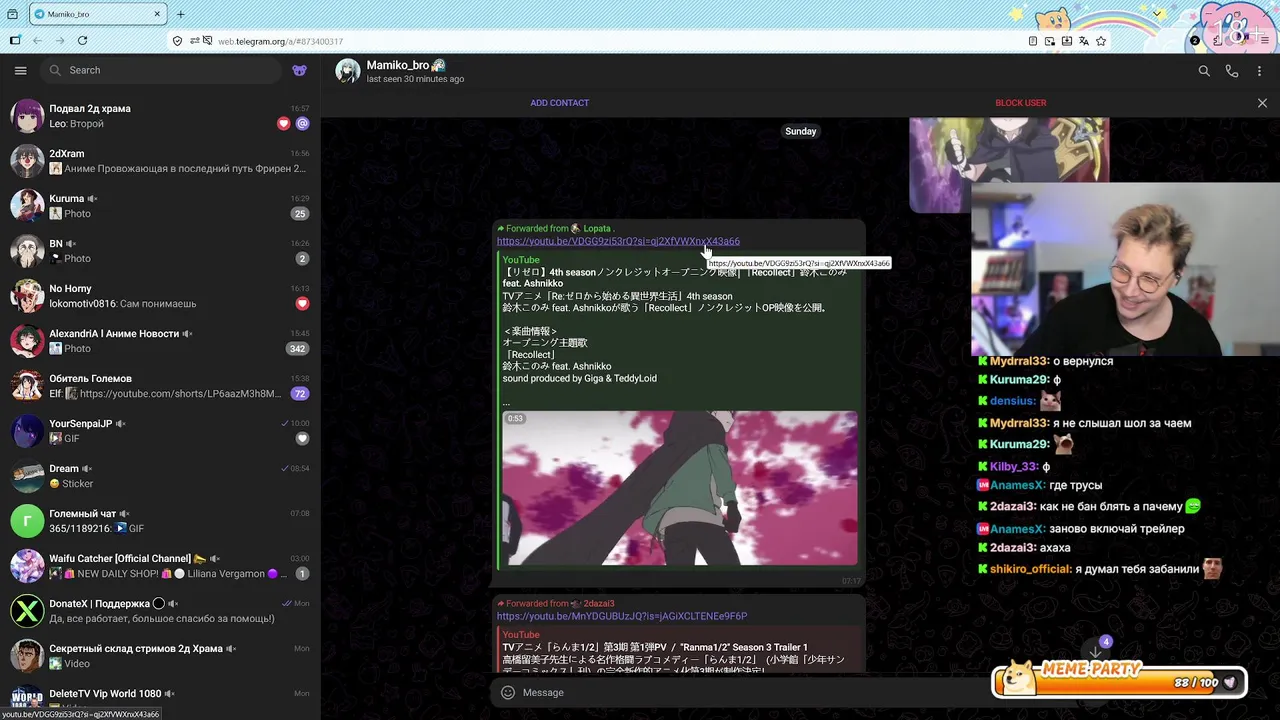
Task: Open Waifu Catcher [Official Channel]
Action: click(160, 566)
